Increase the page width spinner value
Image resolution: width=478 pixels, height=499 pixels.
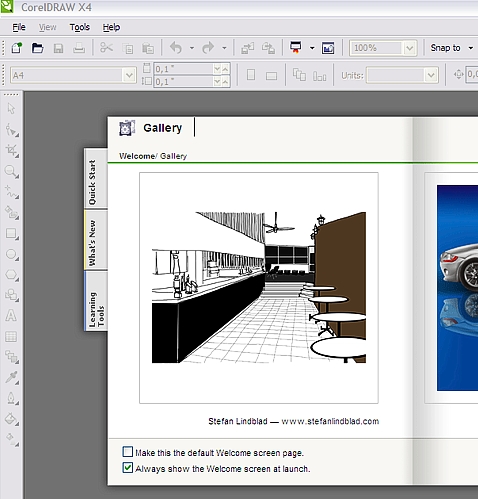[x=226, y=69]
